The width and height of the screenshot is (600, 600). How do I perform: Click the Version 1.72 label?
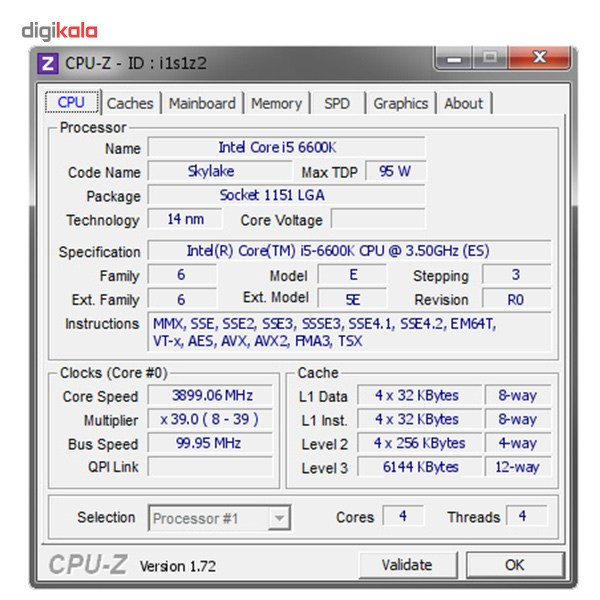pyautogui.click(x=178, y=566)
